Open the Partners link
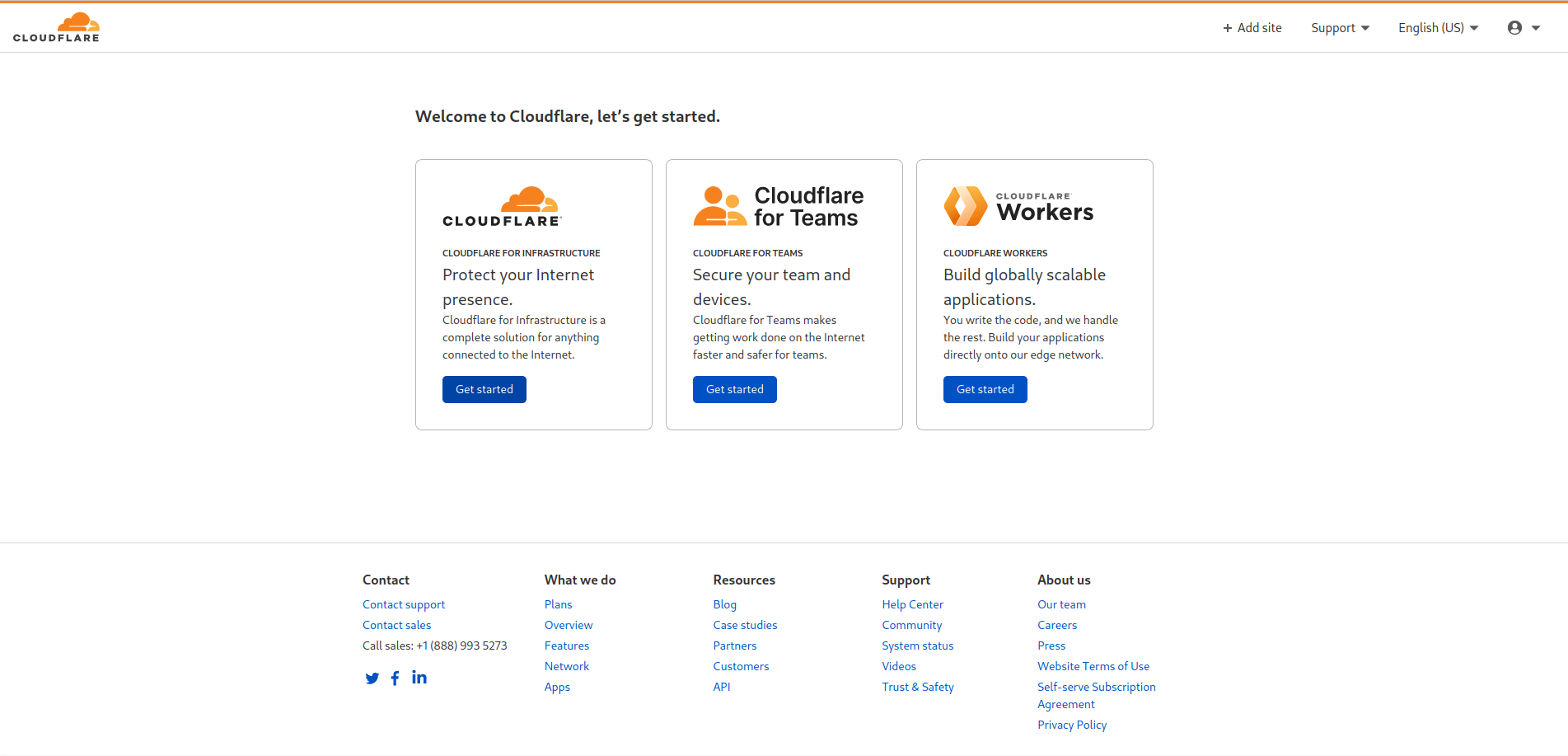This screenshot has width=1568, height=756. click(x=735, y=646)
